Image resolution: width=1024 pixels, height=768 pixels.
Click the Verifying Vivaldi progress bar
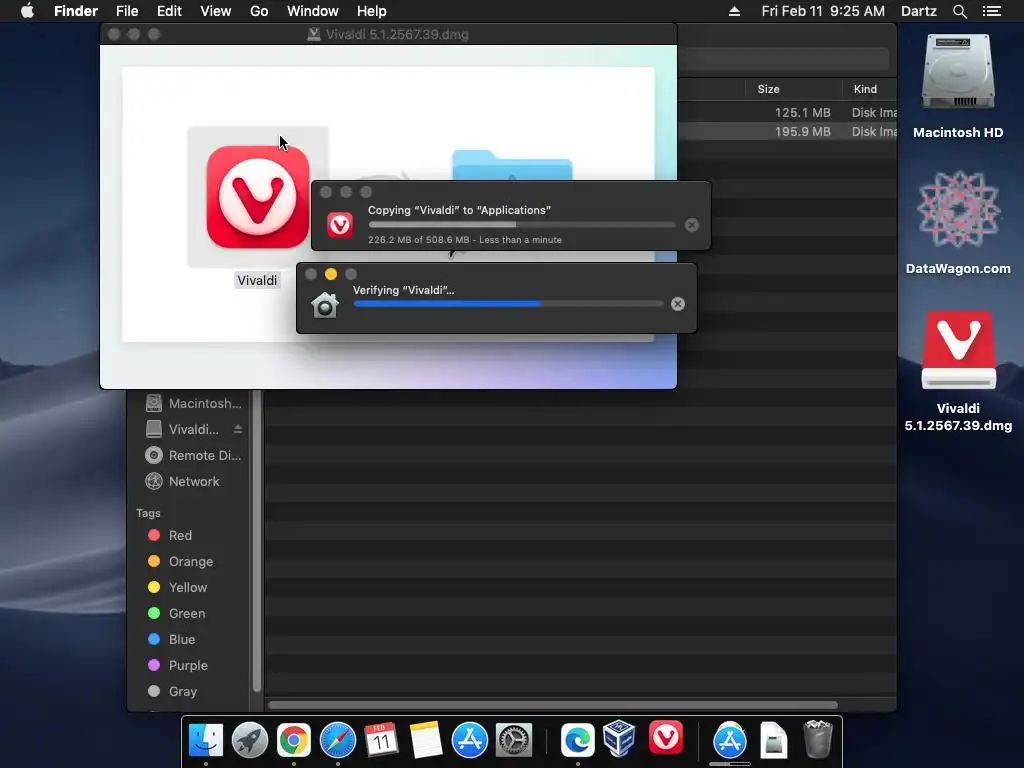[x=508, y=304]
